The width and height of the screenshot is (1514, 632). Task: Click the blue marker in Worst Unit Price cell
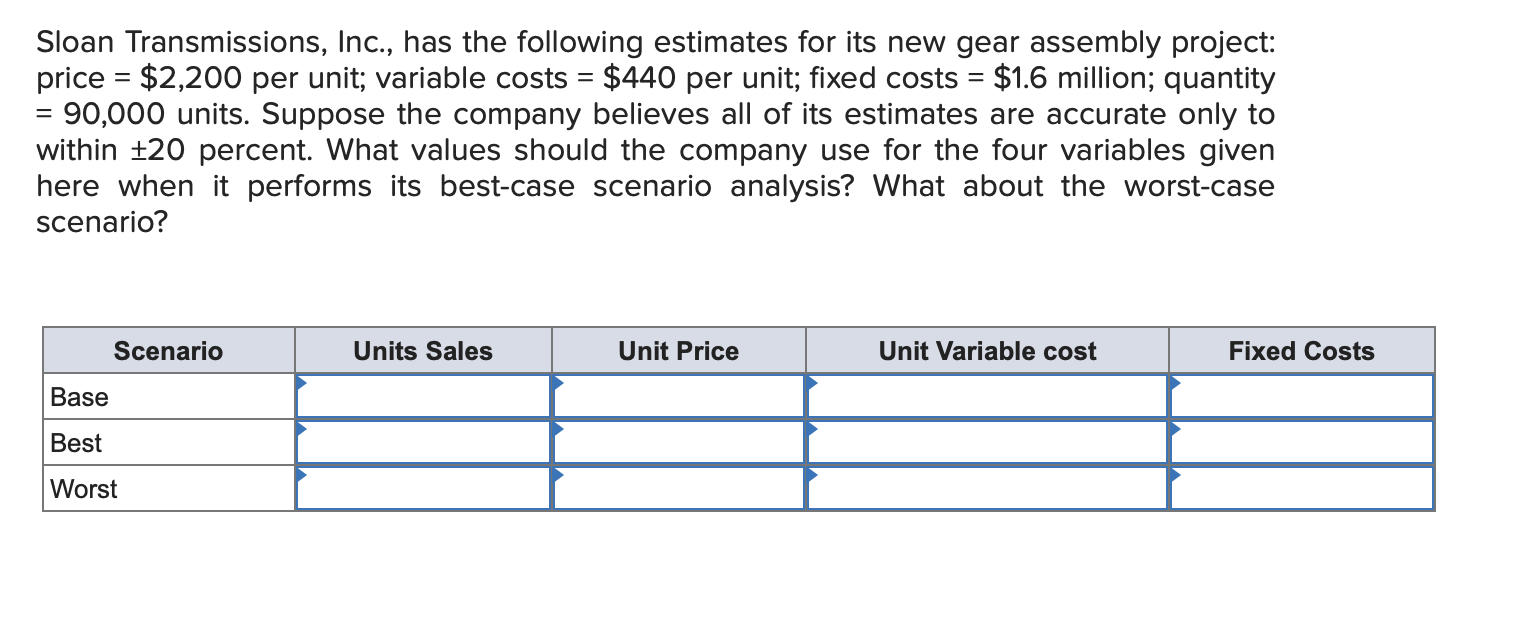click(x=558, y=477)
